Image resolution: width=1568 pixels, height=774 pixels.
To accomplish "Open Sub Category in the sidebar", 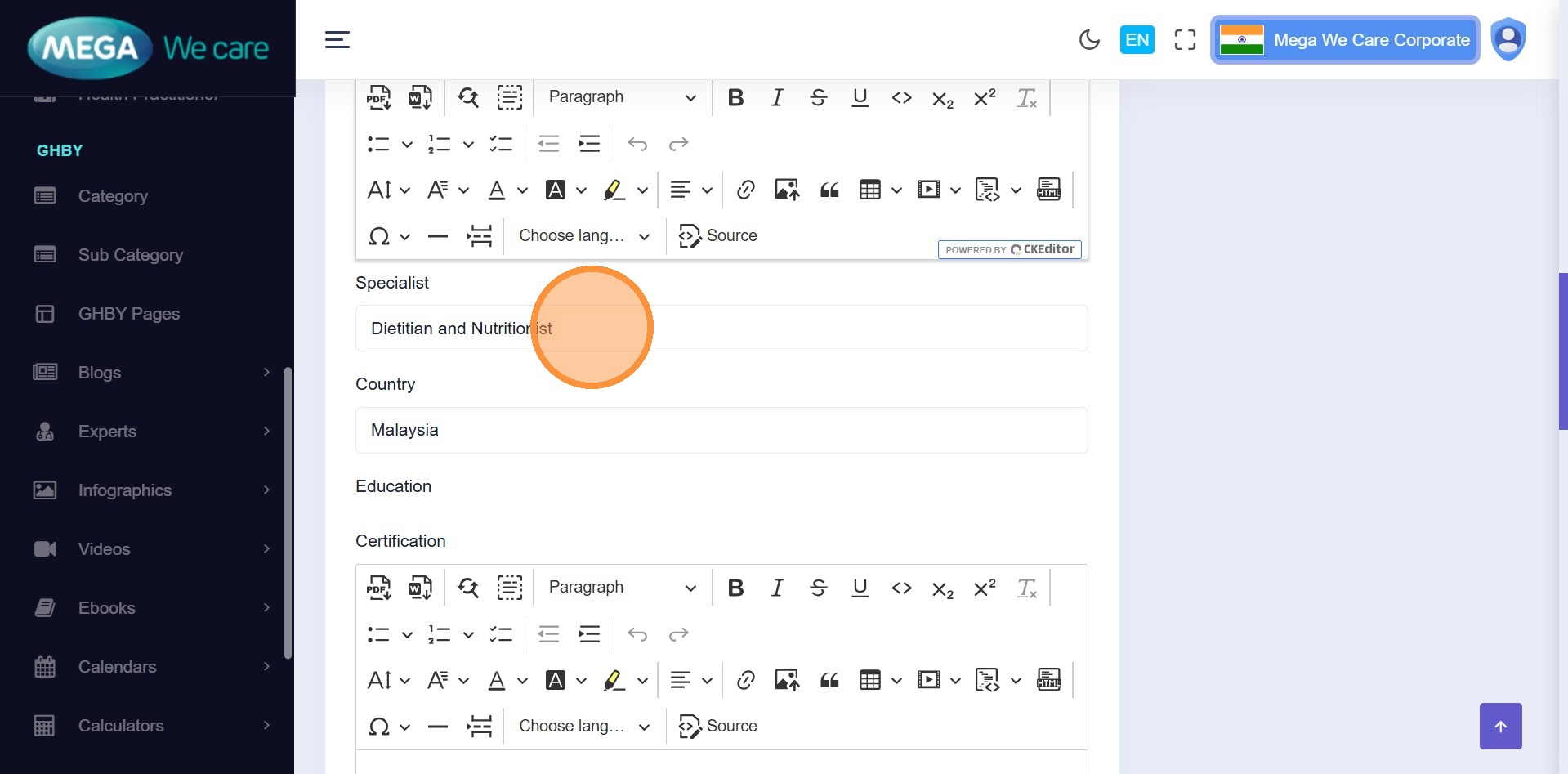I will [x=130, y=255].
